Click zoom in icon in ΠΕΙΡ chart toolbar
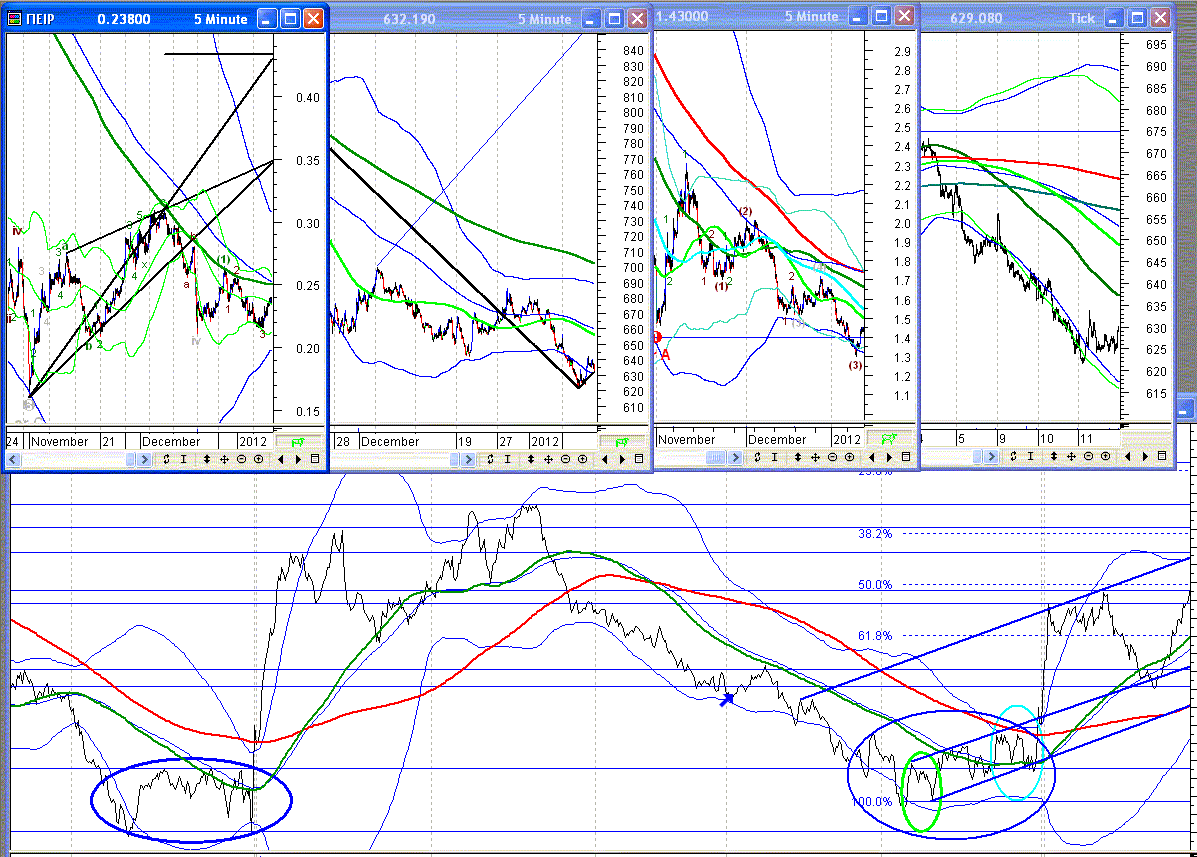Screen dimensions: 1197x857 coord(259,459)
